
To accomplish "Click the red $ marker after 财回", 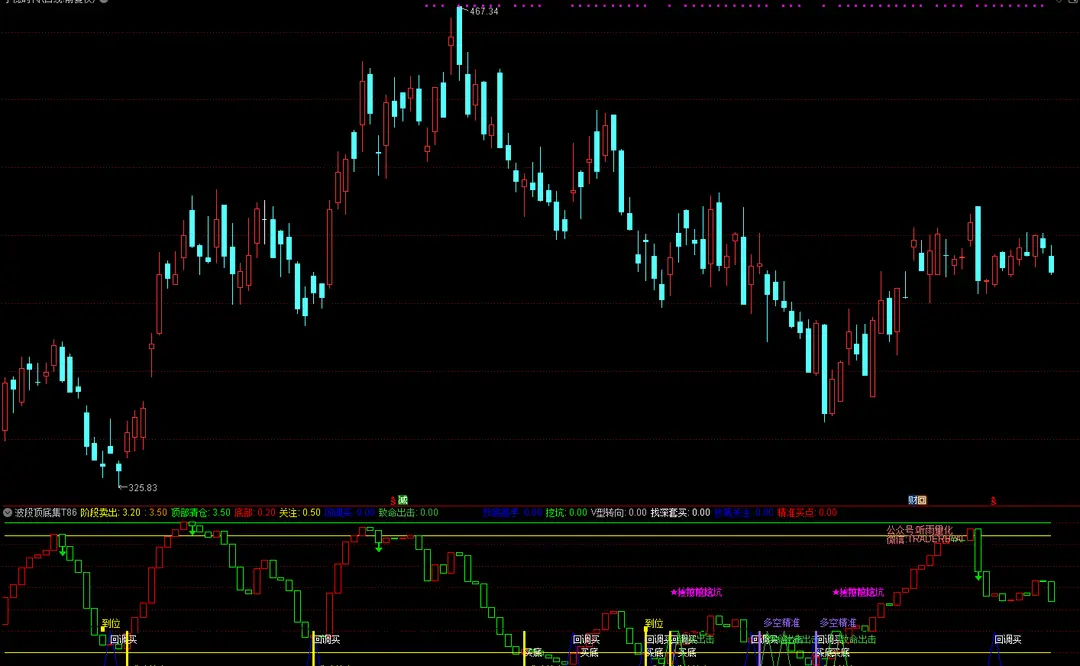I will 993,501.
